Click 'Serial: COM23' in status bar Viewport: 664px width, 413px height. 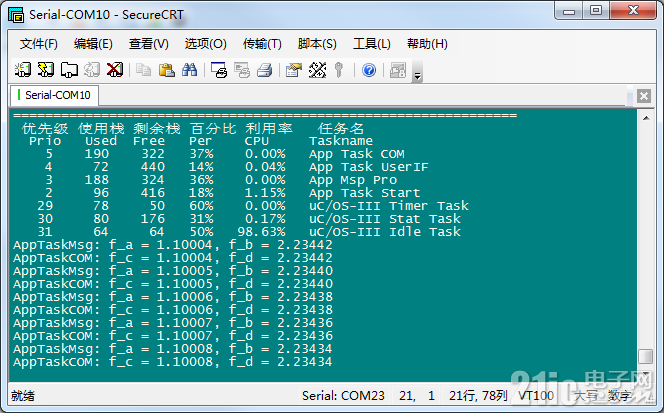coord(343,396)
